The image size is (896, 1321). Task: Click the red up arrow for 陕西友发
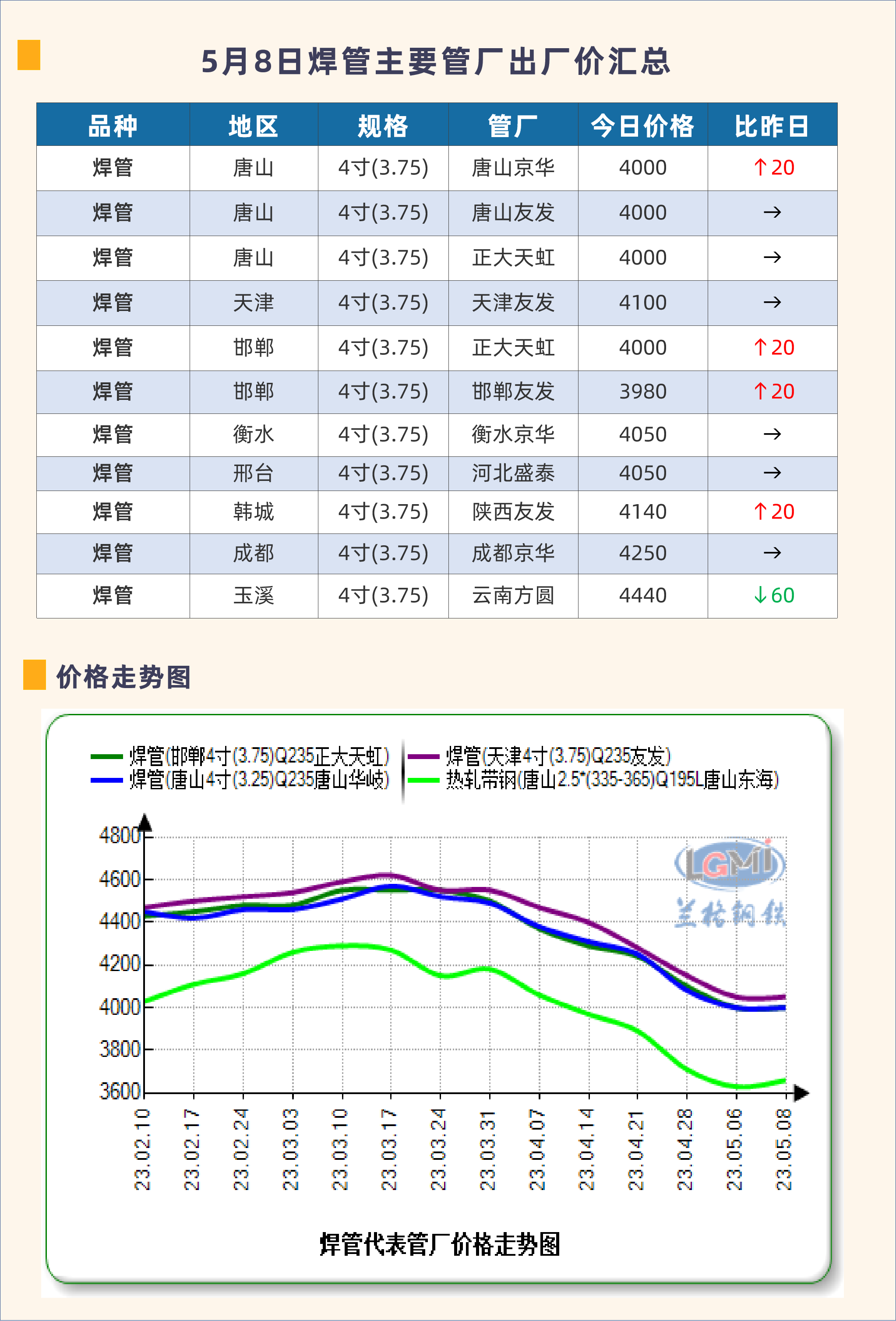click(760, 512)
